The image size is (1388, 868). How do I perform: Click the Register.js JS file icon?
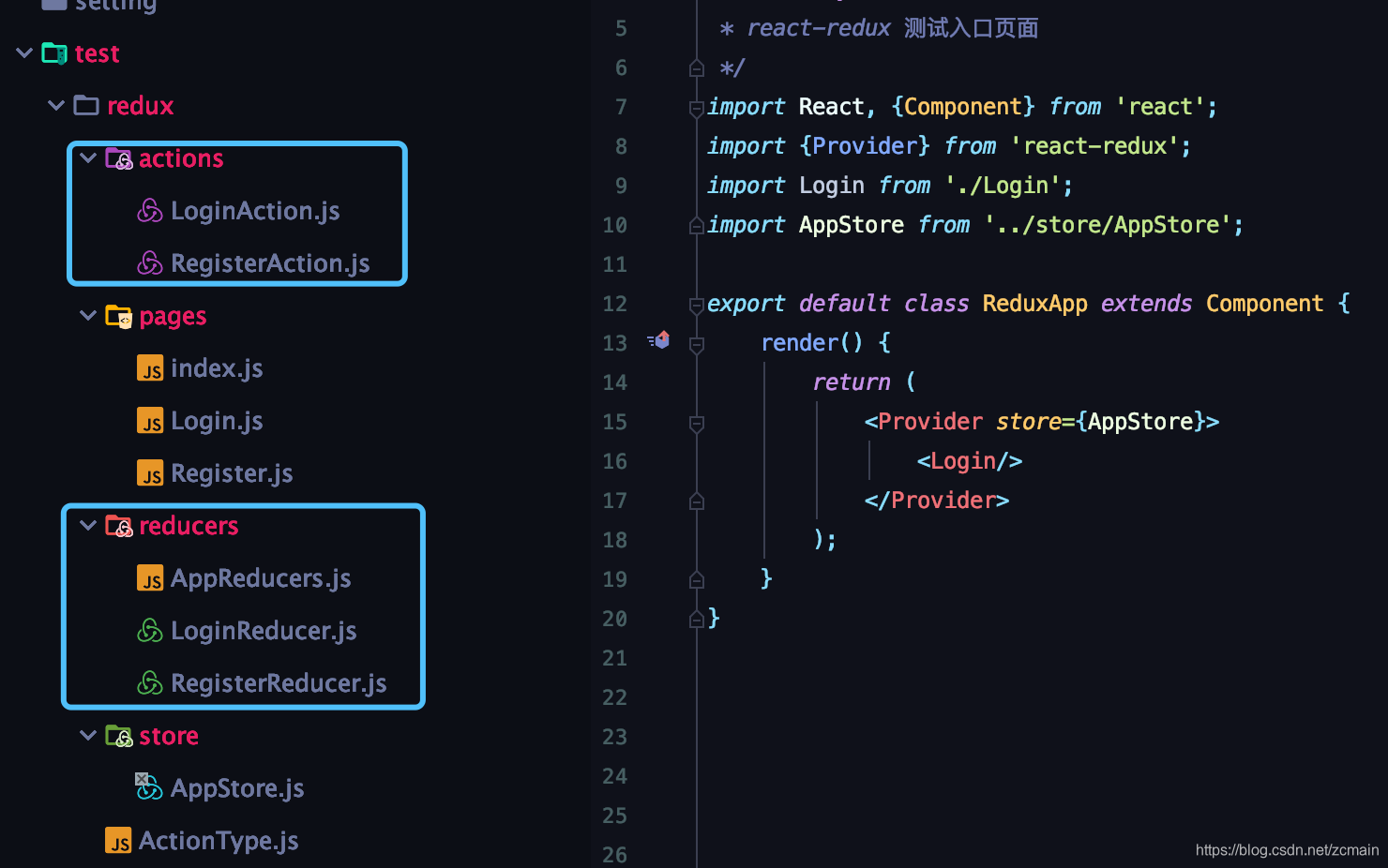point(150,473)
